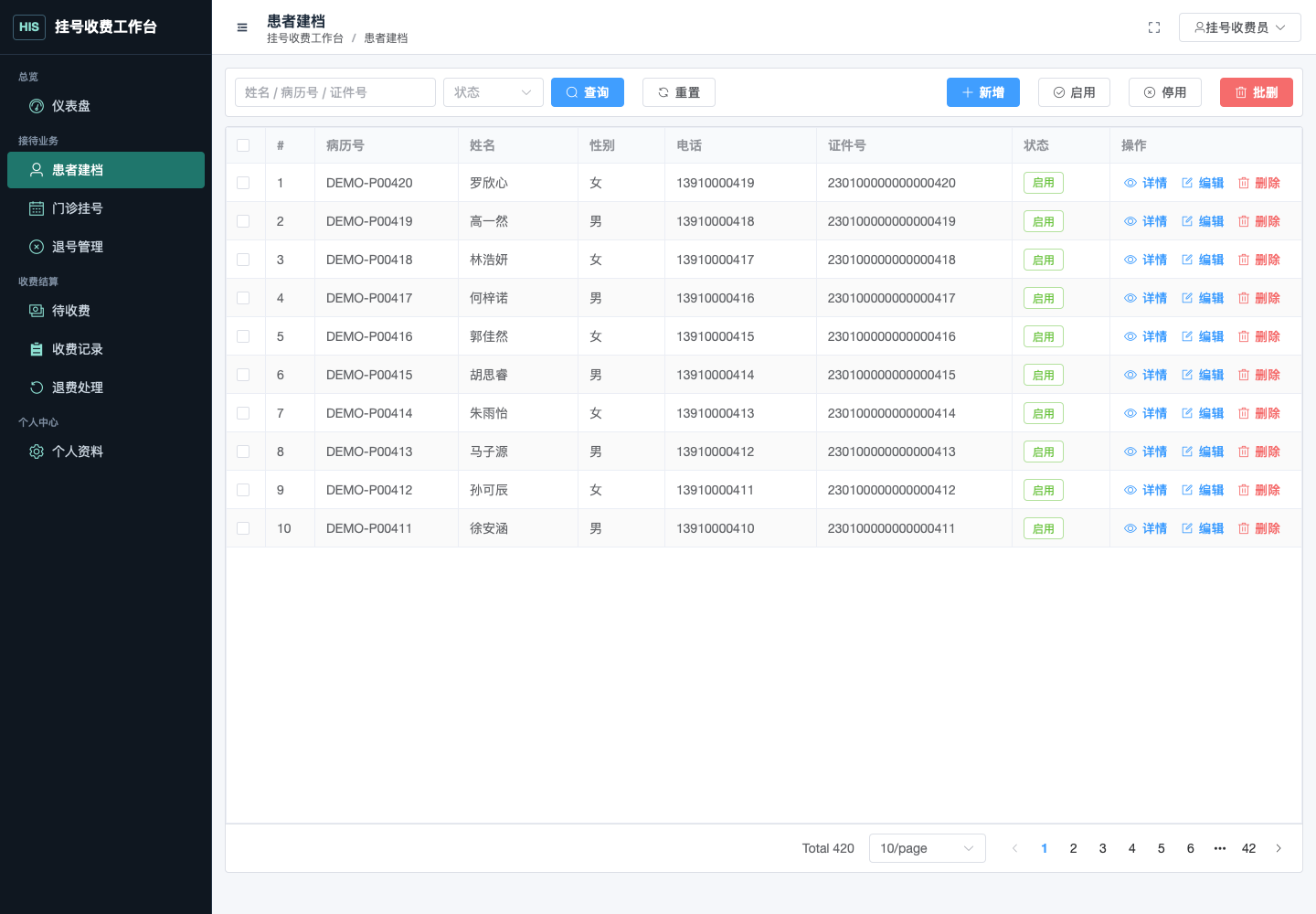Collapse sidebar with the hamburger menu icon
The width and height of the screenshot is (1316, 914).
click(242, 27)
